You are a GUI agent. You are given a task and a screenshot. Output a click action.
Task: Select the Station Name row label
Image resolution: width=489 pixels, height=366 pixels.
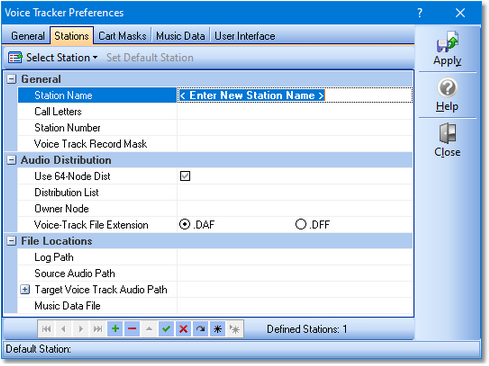point(63,95)
